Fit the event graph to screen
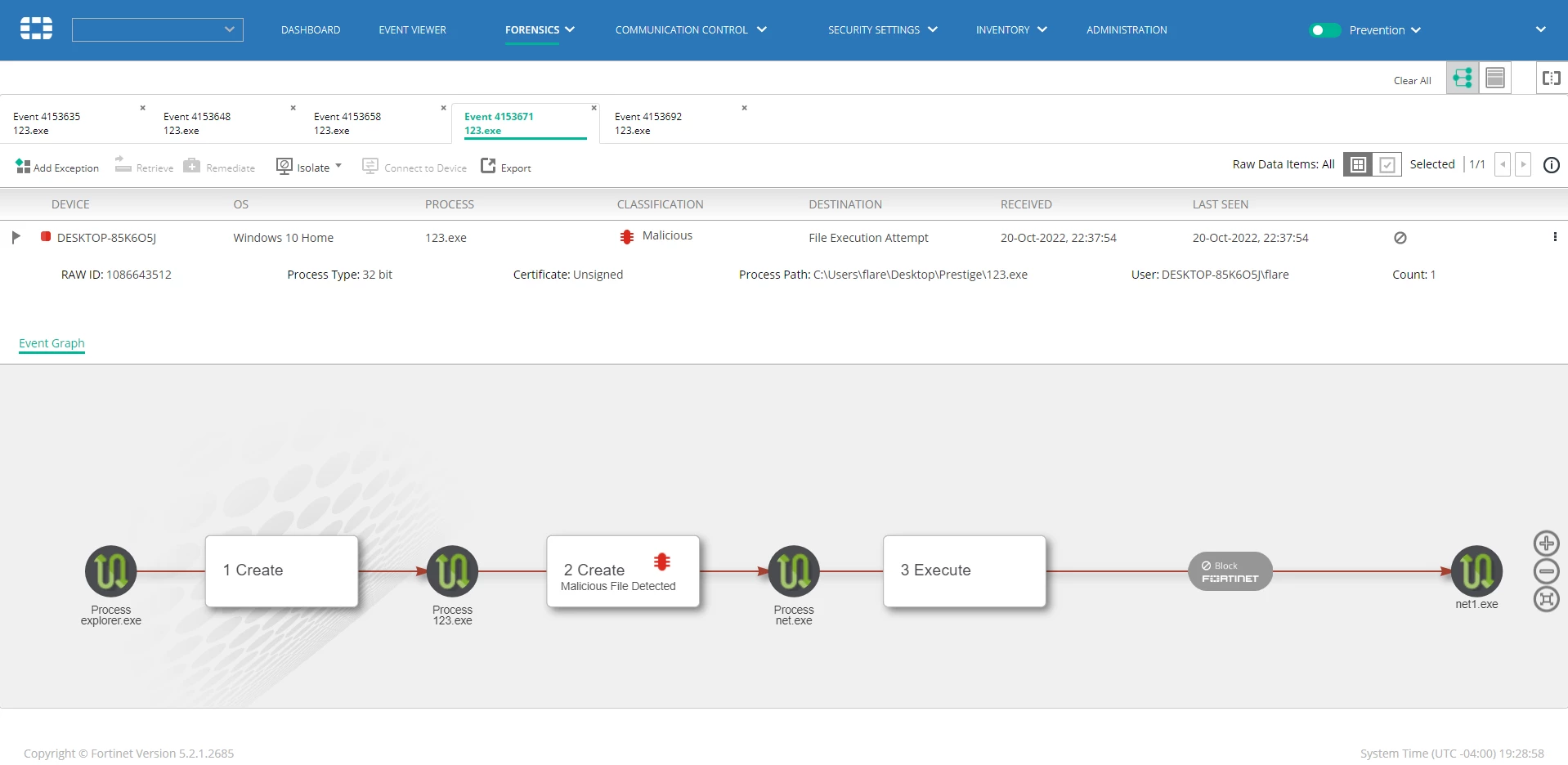1568x765 pixels. coord(1546,599)
